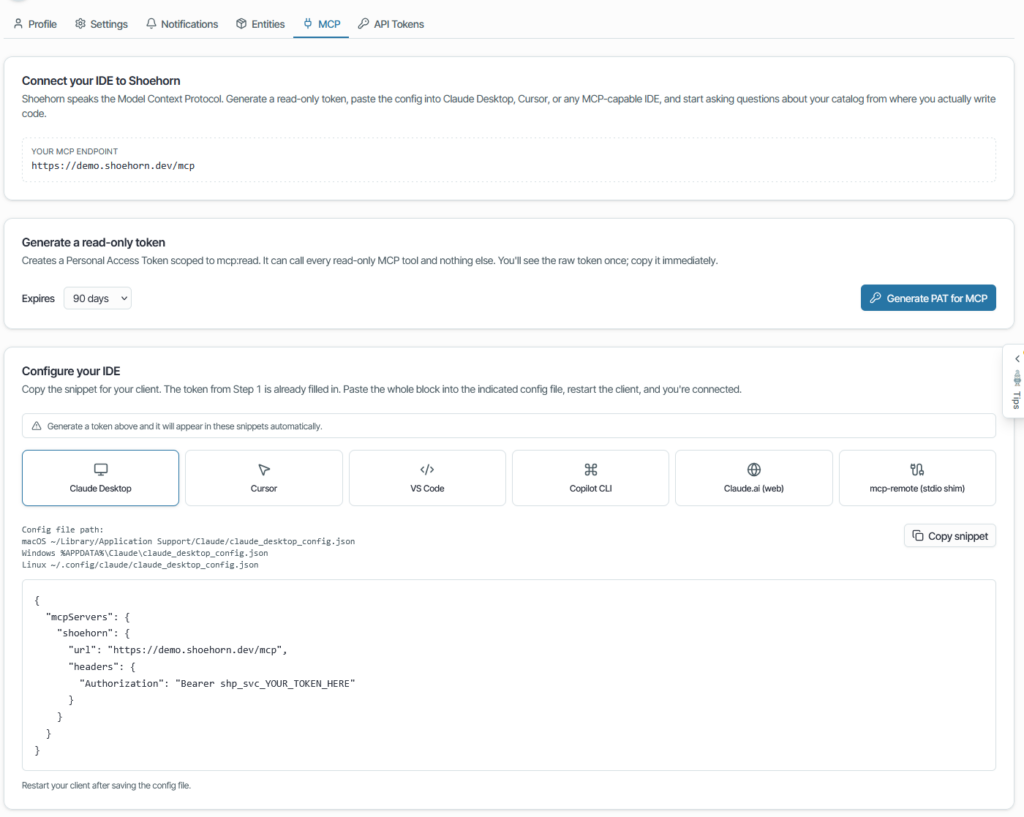Click the Cursor pointer icon
The image size is (1024, 817).
(264, 470)
